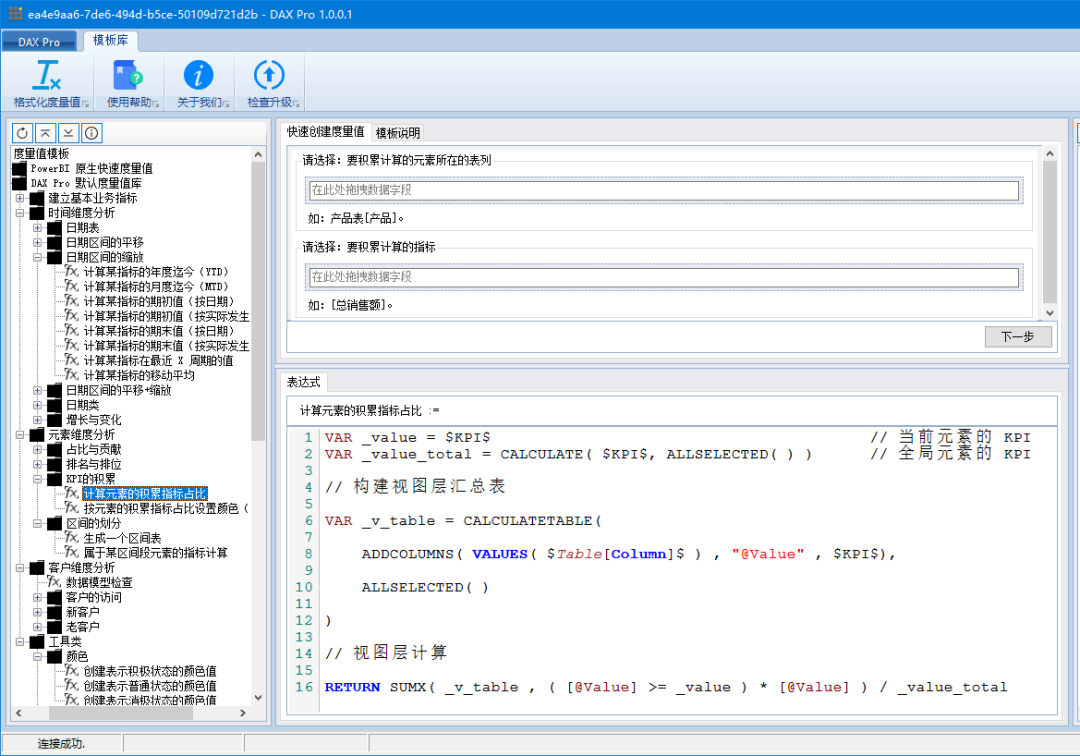Expand the 新客户 tree node
The image size is (1080, 756).
pos(38,612)
